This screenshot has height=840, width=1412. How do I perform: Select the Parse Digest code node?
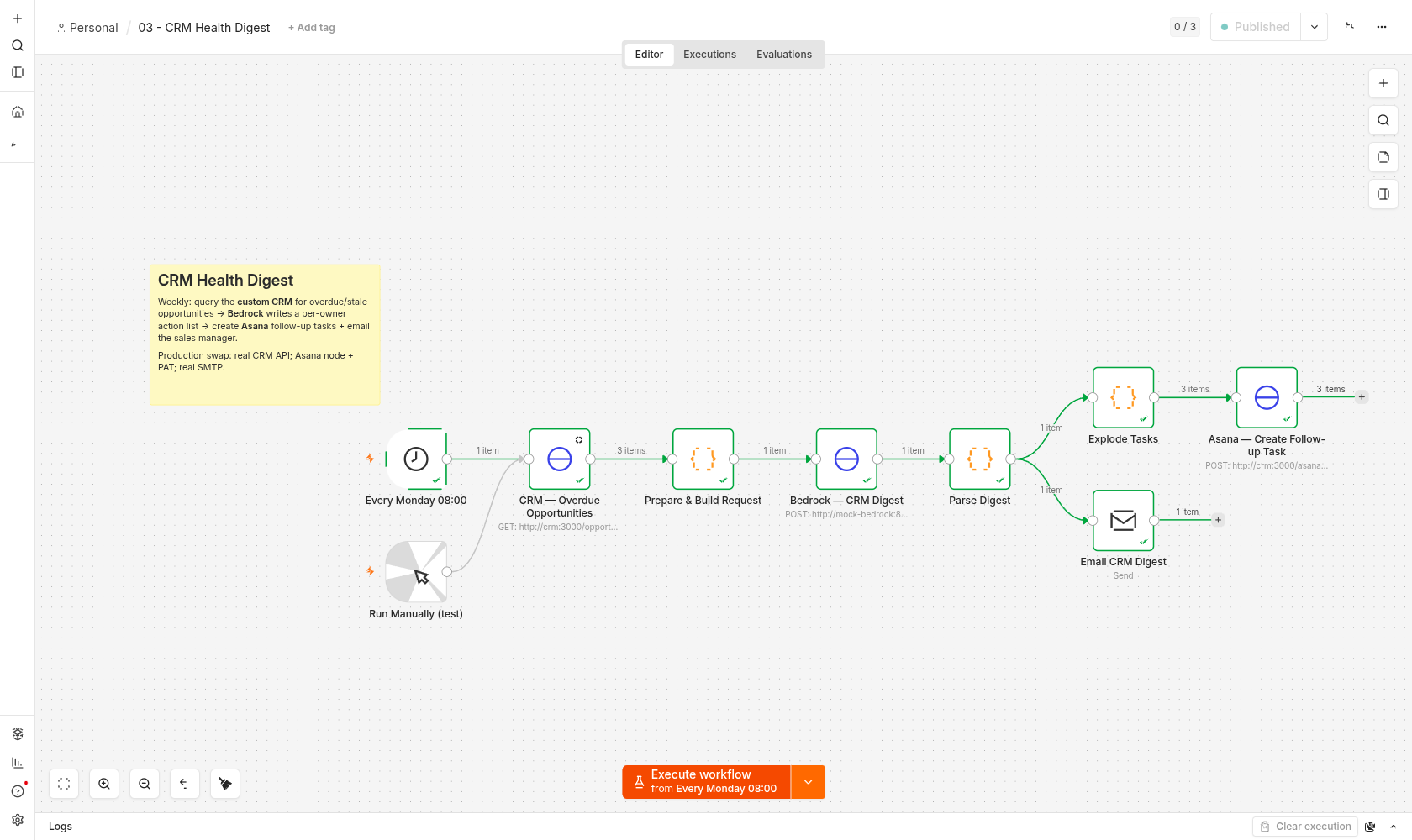(980, 459)
